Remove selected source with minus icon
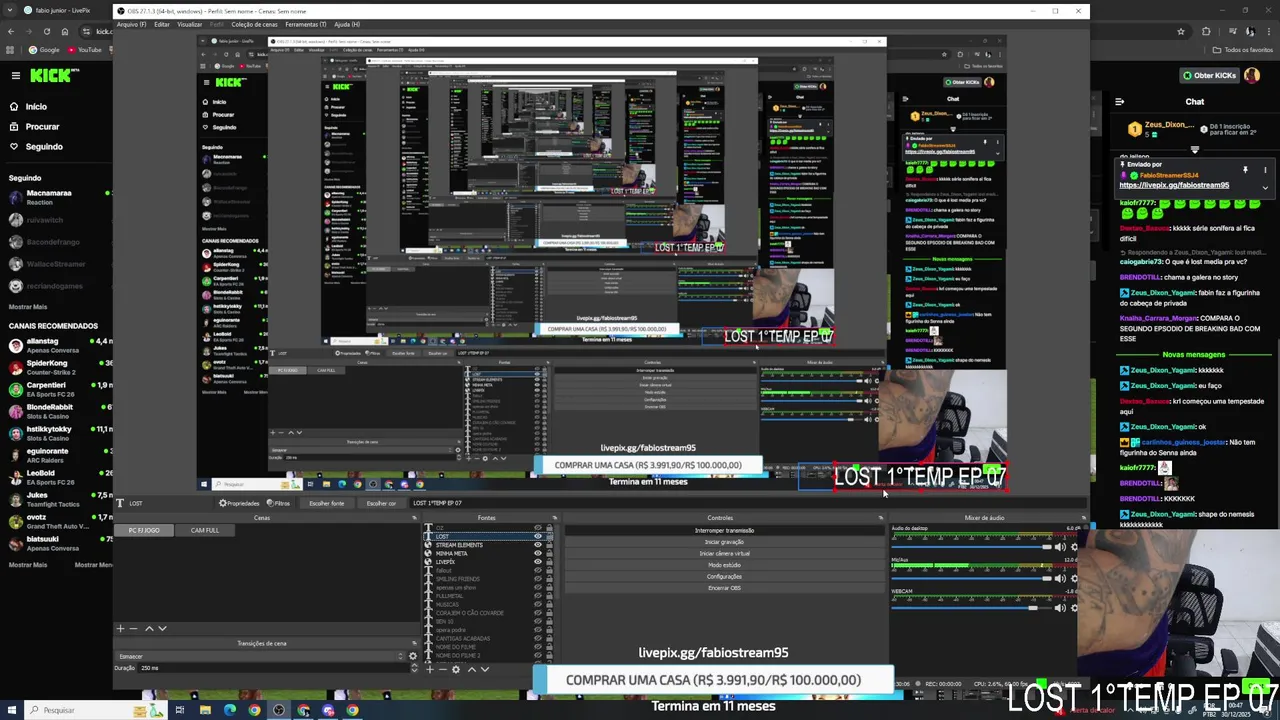The height and width of the screenshot is (720, 1280). tap(443, 669)
